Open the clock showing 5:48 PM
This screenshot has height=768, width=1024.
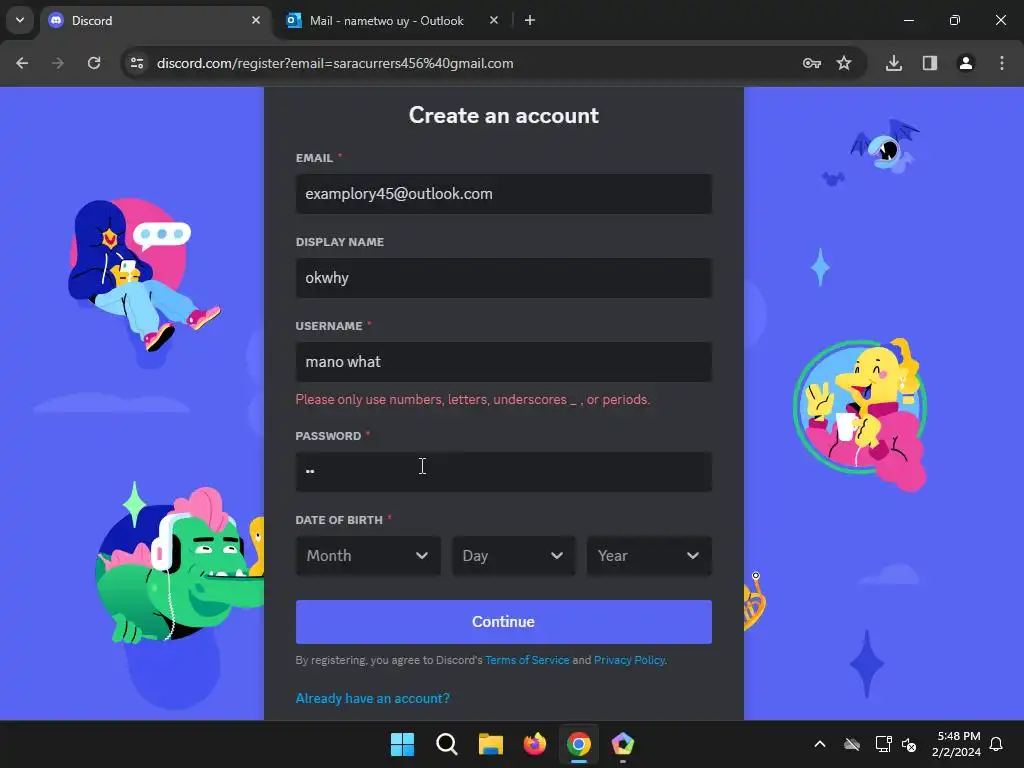(x=956, y=744)
